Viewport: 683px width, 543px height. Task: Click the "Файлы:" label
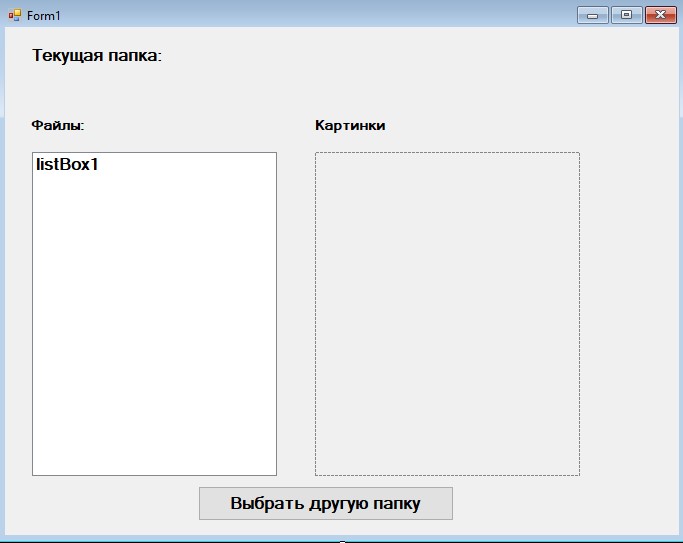(x=57, y=126)
